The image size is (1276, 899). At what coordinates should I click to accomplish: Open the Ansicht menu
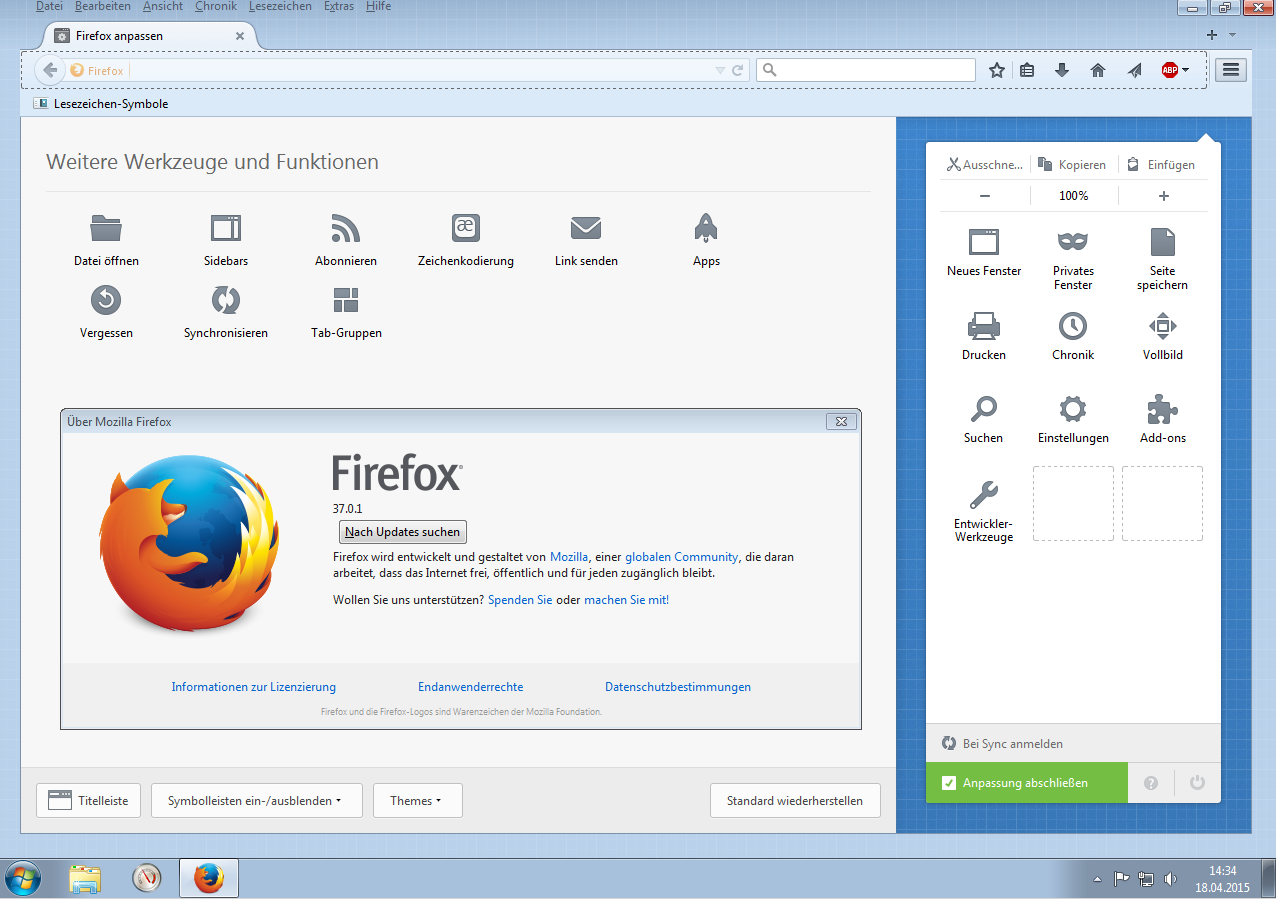pyautogui.click(x=163, y=6)
